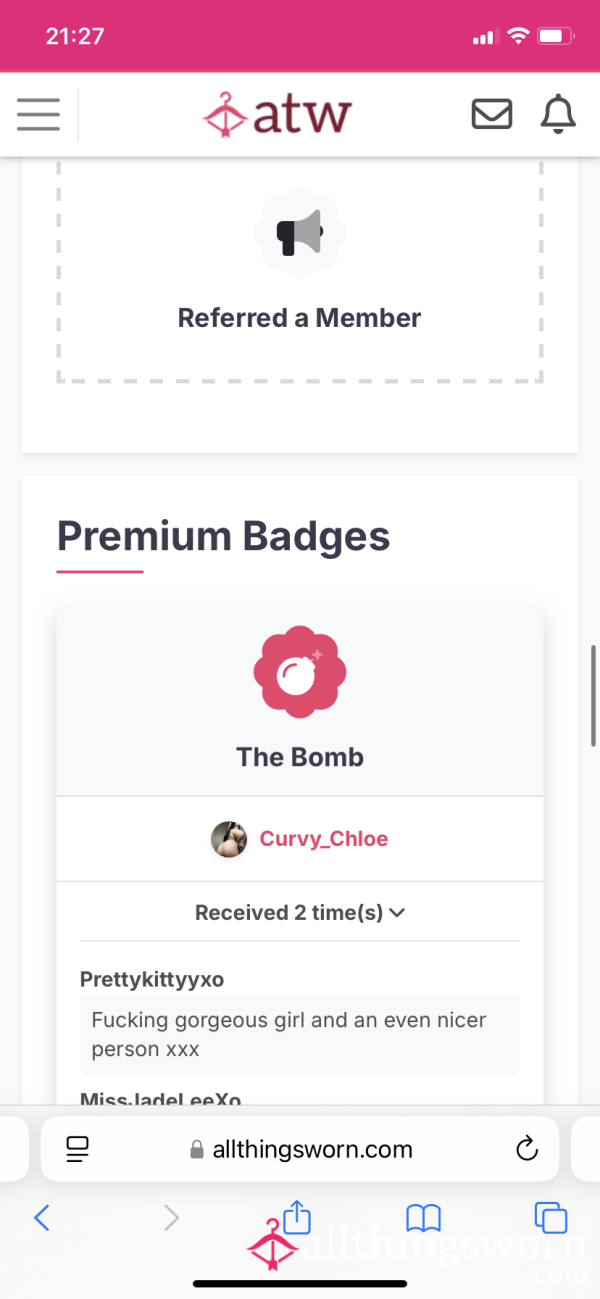
Task: Open the notifications bell
Action: click(558, 114)
